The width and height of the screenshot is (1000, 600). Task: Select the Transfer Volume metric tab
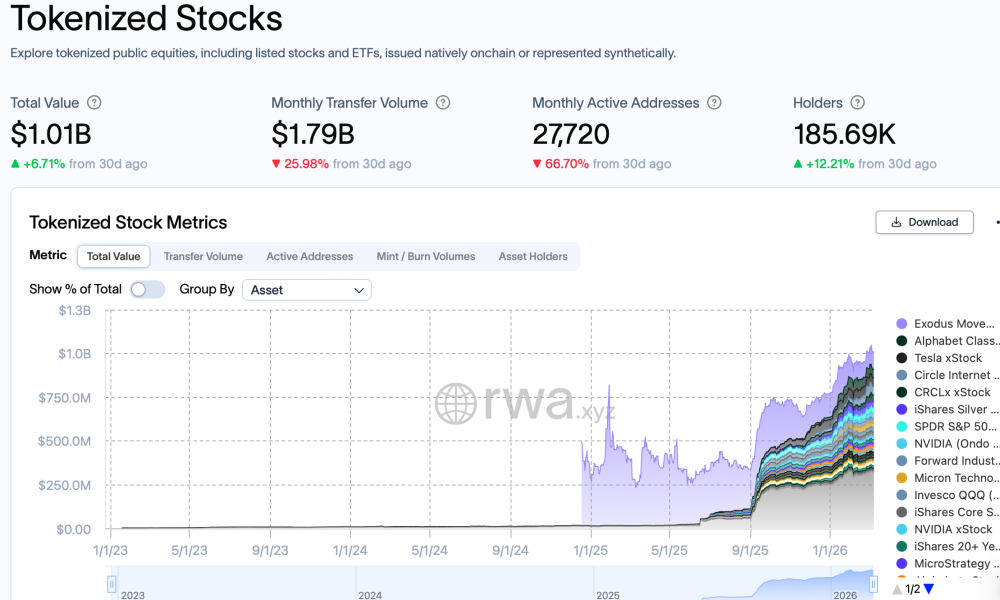pyautogui.click(x=203, y=257)
